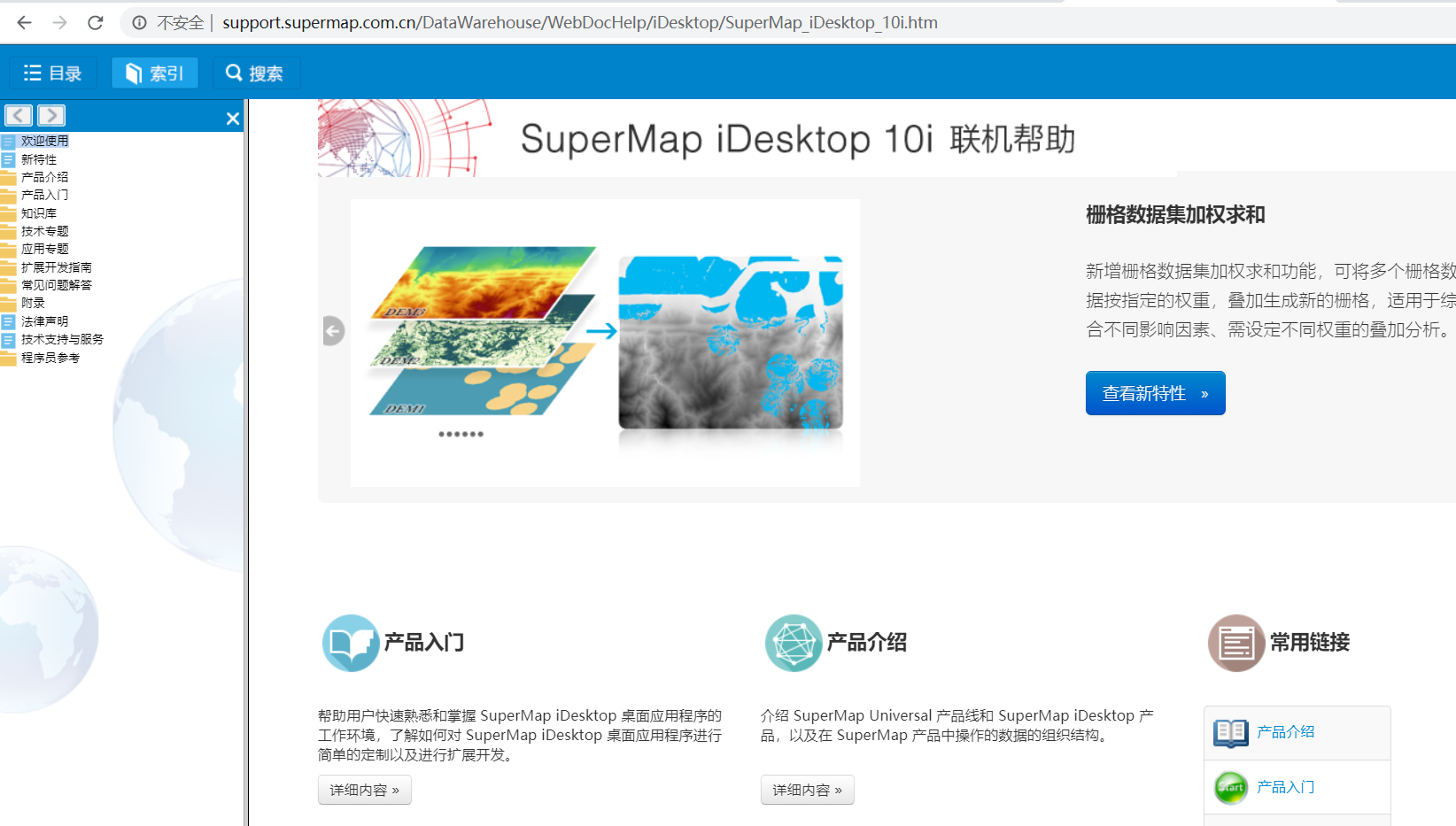Click the banner globe logo graphic

[405, 137]
